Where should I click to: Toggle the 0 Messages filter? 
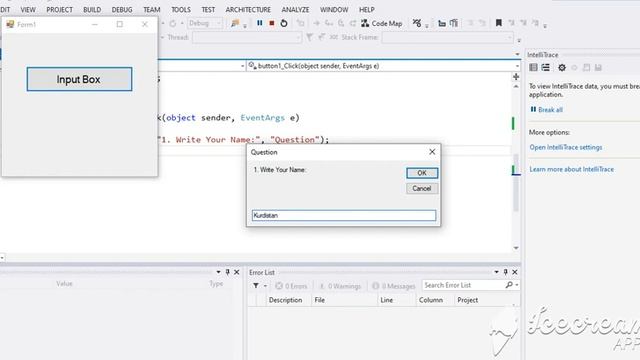[393, 286]
